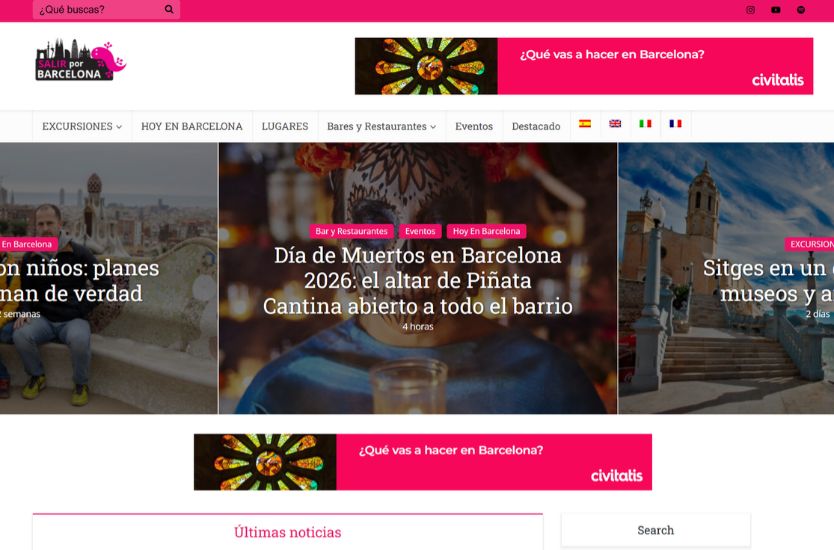Click the sidebar Search box
The width and height of the screenshot is (834, 550).
[656, 530]
